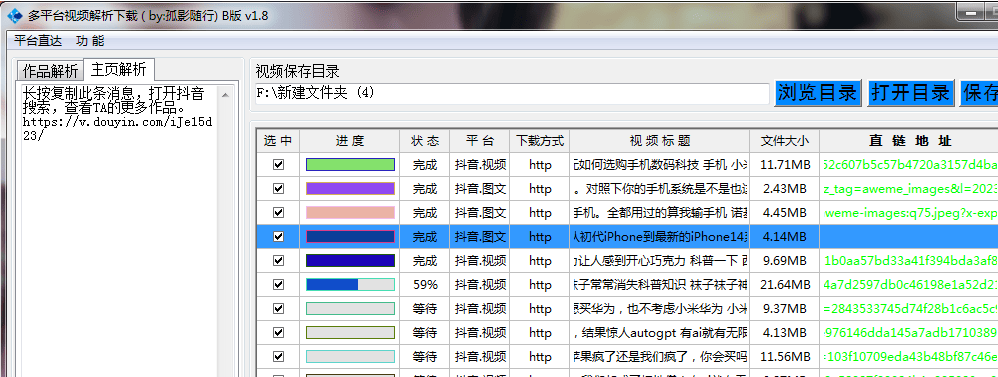998x377 pixels.
Task: Open the 功能 menu
Action: pos(90,41)
